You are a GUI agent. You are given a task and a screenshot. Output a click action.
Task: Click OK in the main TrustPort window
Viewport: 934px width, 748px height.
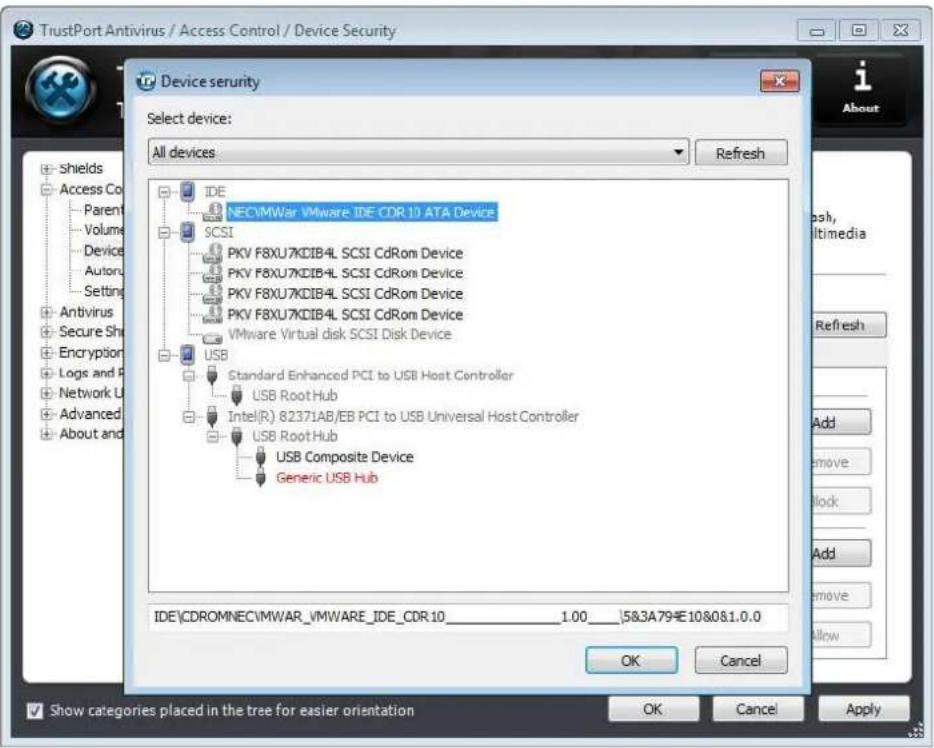tap(653, 709)
